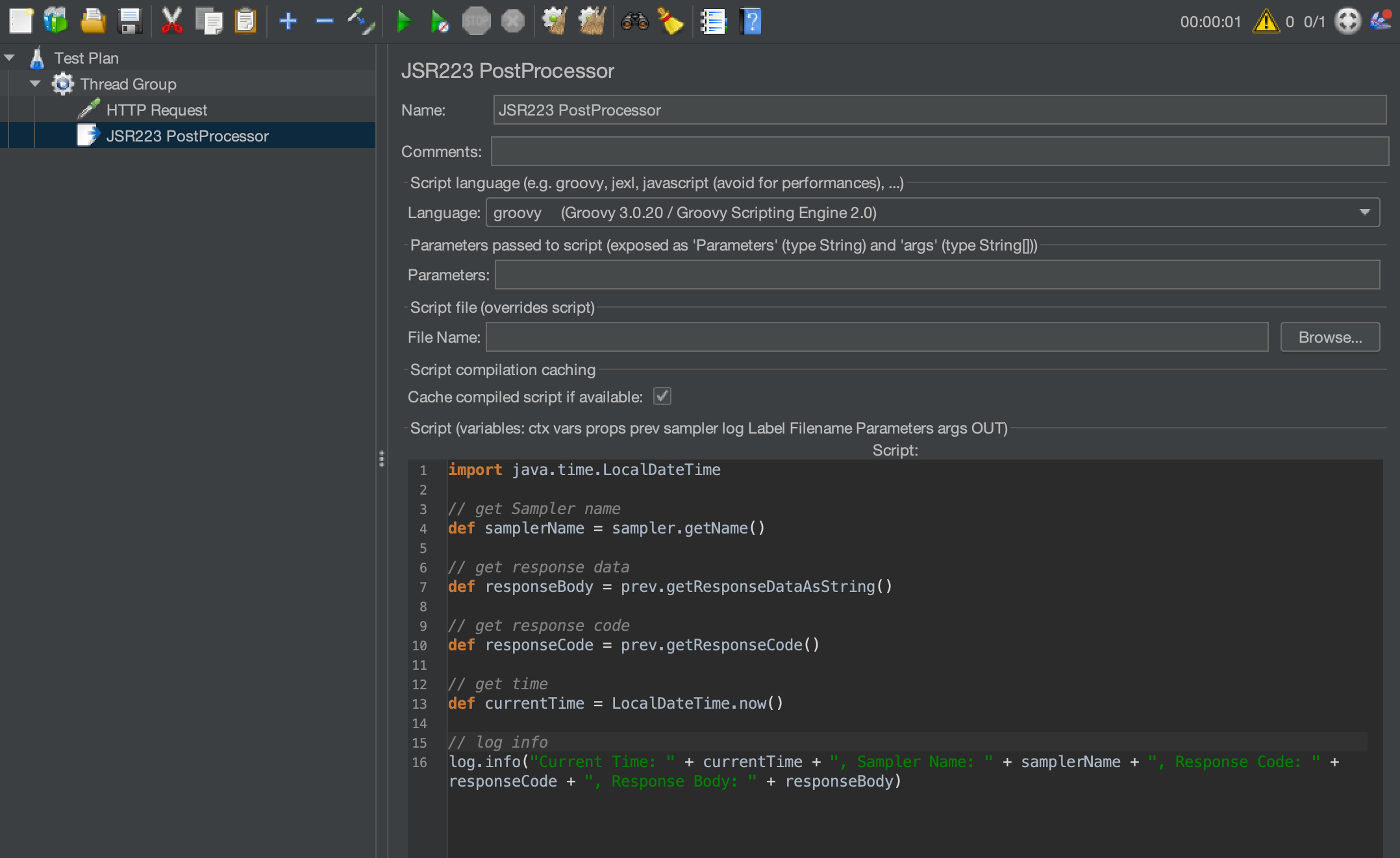The width and height of the screenshot is (1400, 858).
Task: Click the Browse... button
Action: coord(1329,337)
